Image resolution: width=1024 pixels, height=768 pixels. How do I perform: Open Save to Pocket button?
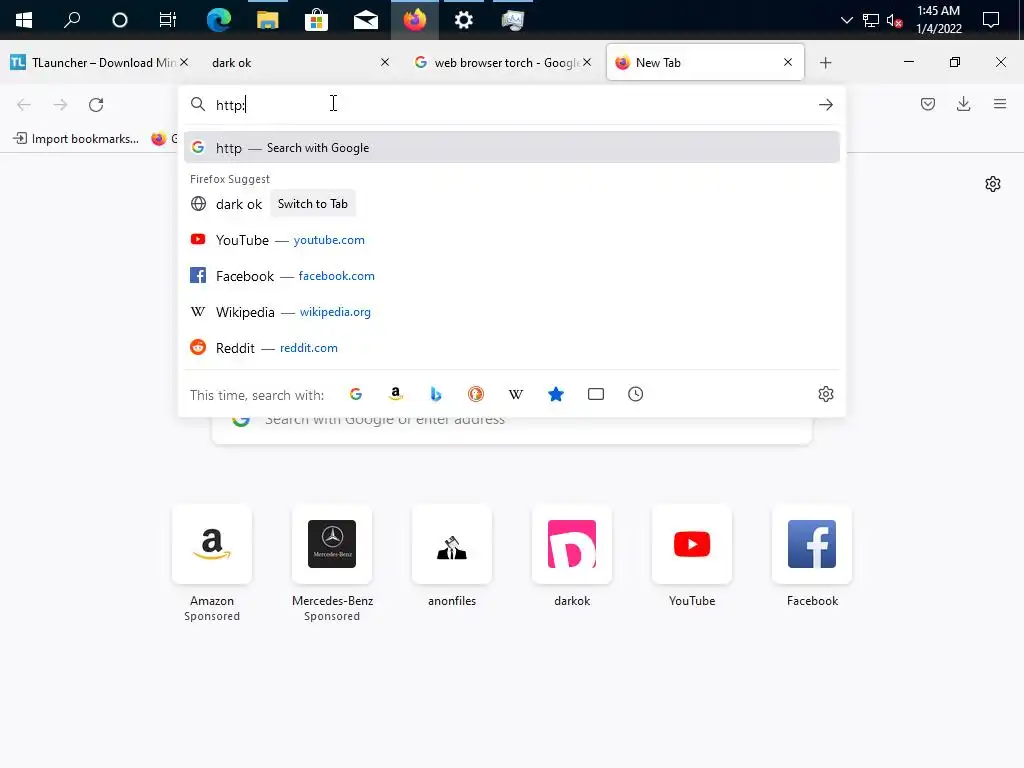click(927, 104)
